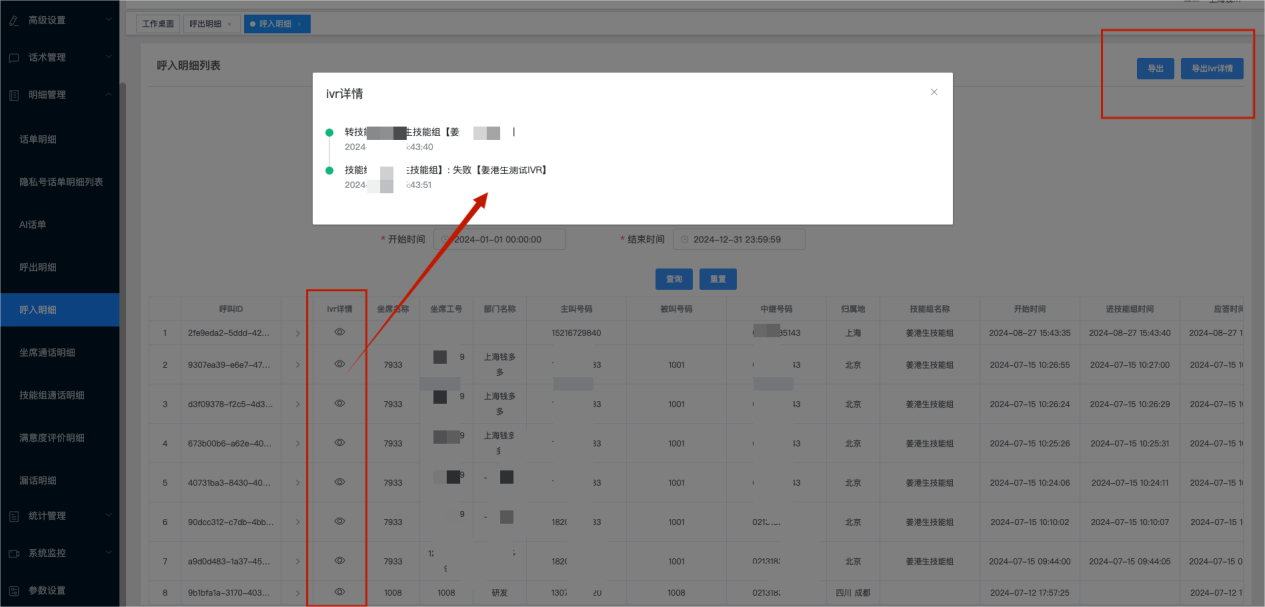The width and height of the screenshot is (1265, 607).
Task: Click the 研发 department cell
Action: 500,593
